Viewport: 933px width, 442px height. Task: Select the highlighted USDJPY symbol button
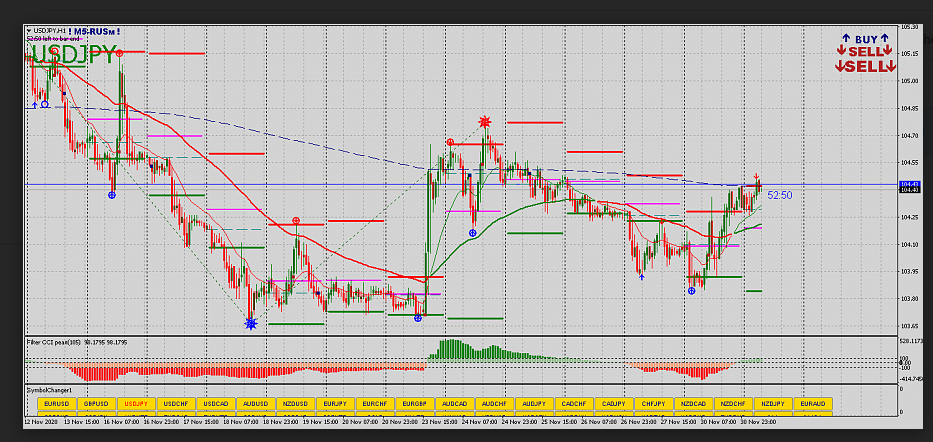click(x=136, y=403)
